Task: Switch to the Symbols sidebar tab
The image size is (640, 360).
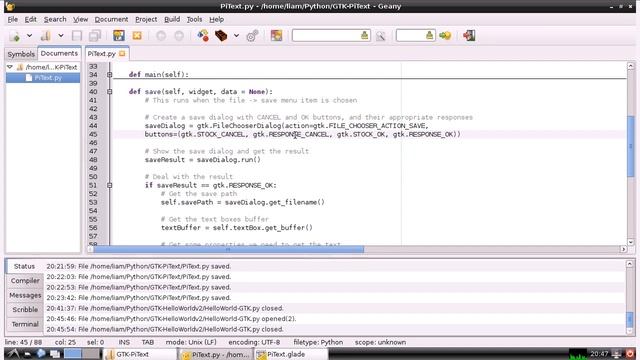Action: pyautogui.click(x=21, y=54)
